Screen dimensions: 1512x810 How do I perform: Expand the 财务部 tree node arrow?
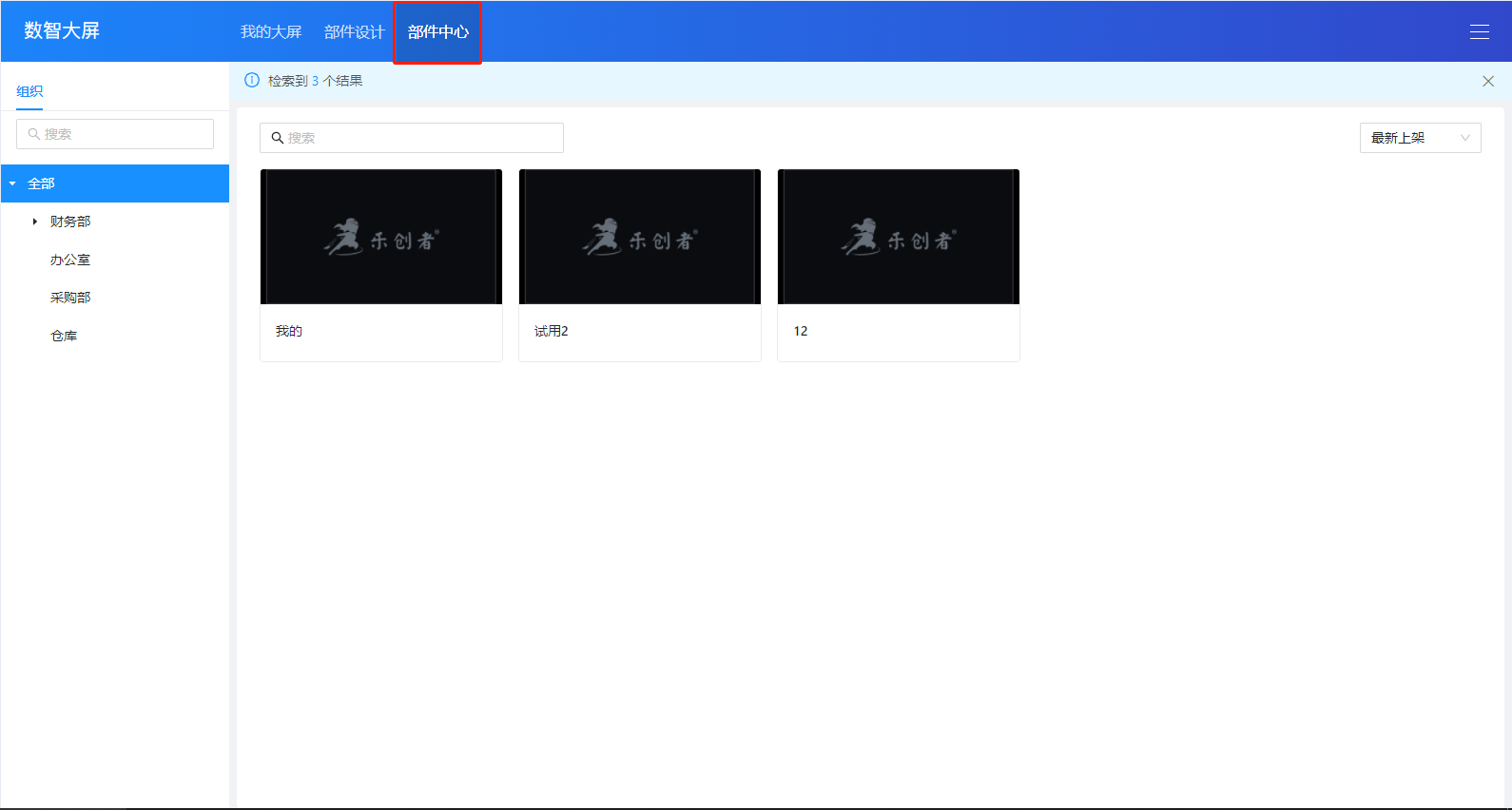(35, 222)
